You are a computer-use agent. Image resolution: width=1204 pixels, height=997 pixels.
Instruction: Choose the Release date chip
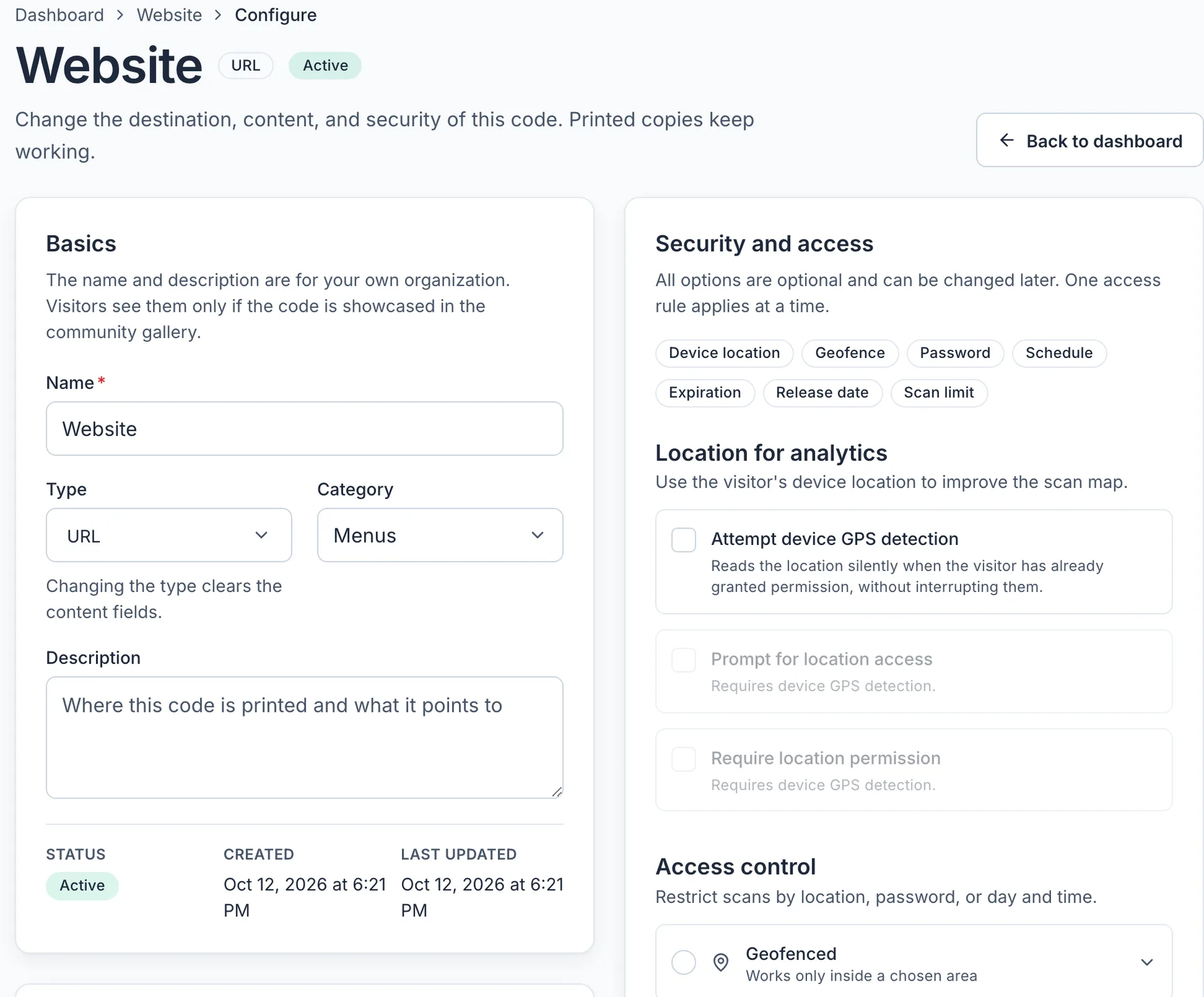tap(822, 393)
